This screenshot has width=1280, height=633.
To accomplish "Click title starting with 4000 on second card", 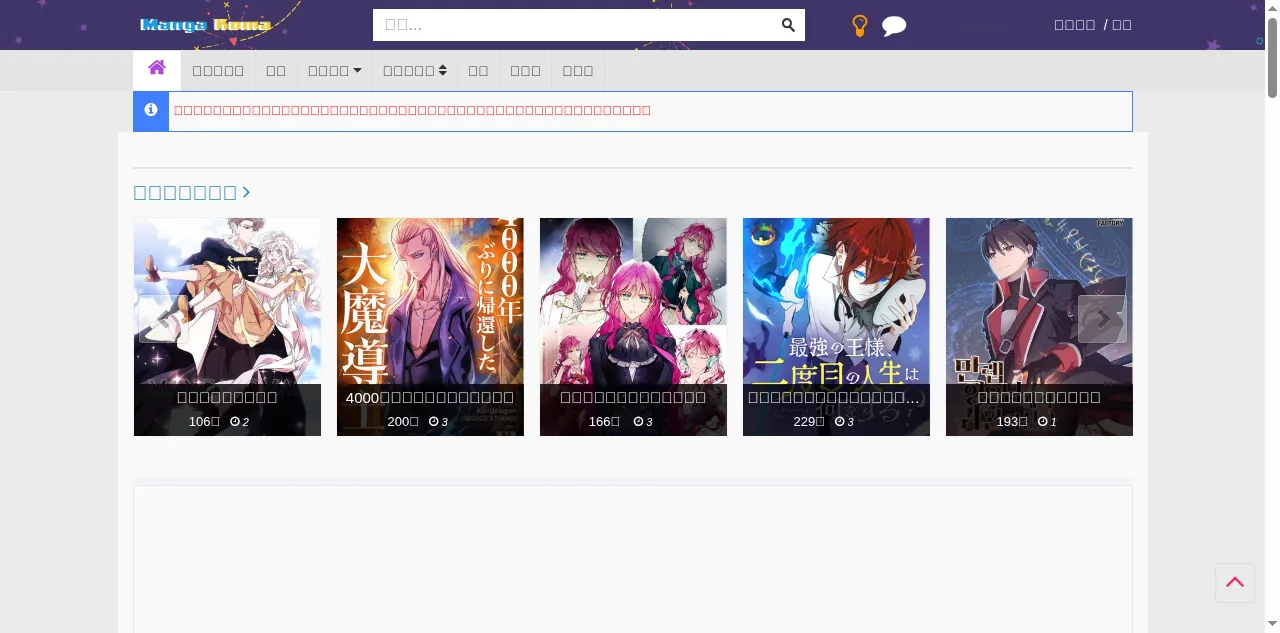I will [430, 397].
